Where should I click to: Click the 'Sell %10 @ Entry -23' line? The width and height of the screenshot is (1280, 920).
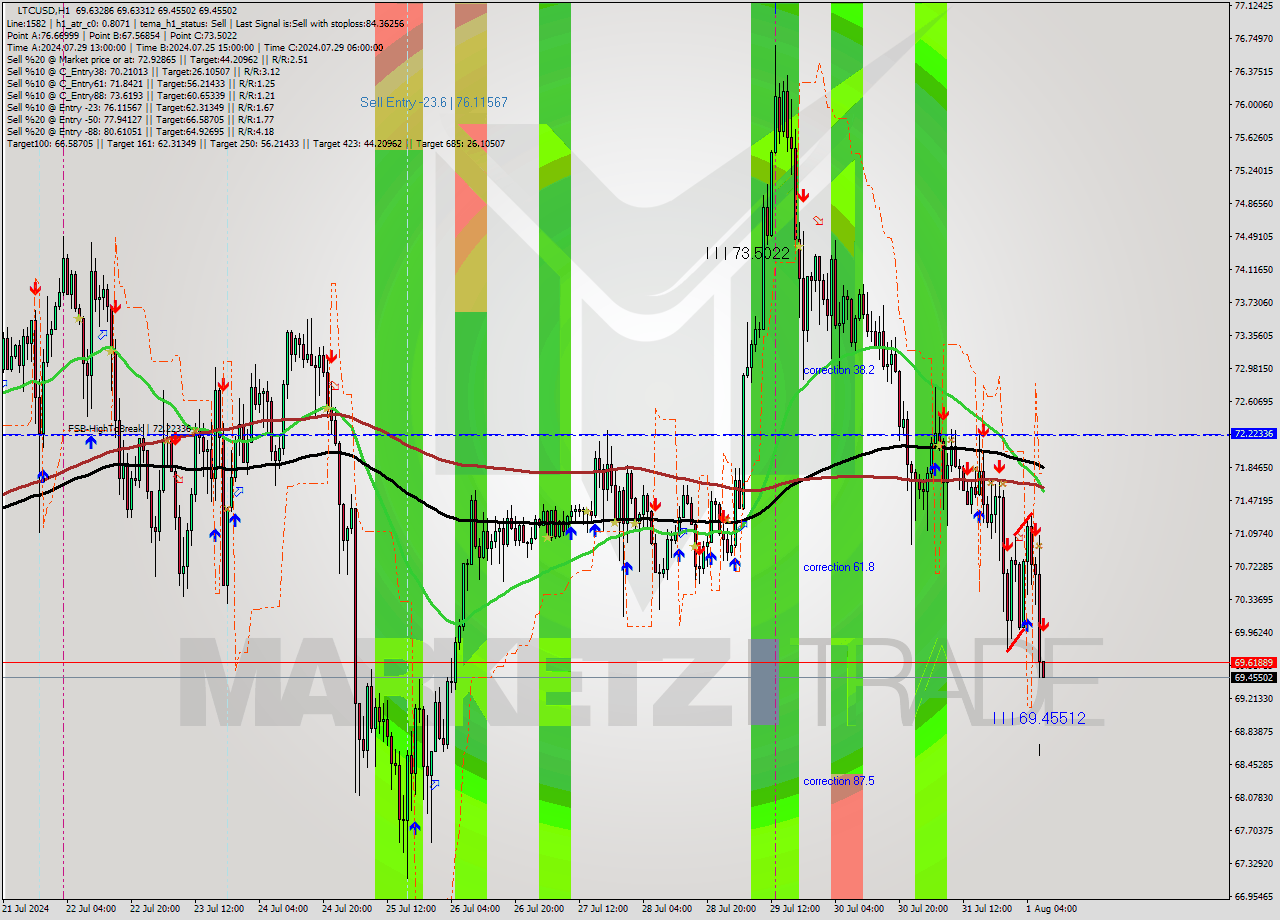(140, 107)
